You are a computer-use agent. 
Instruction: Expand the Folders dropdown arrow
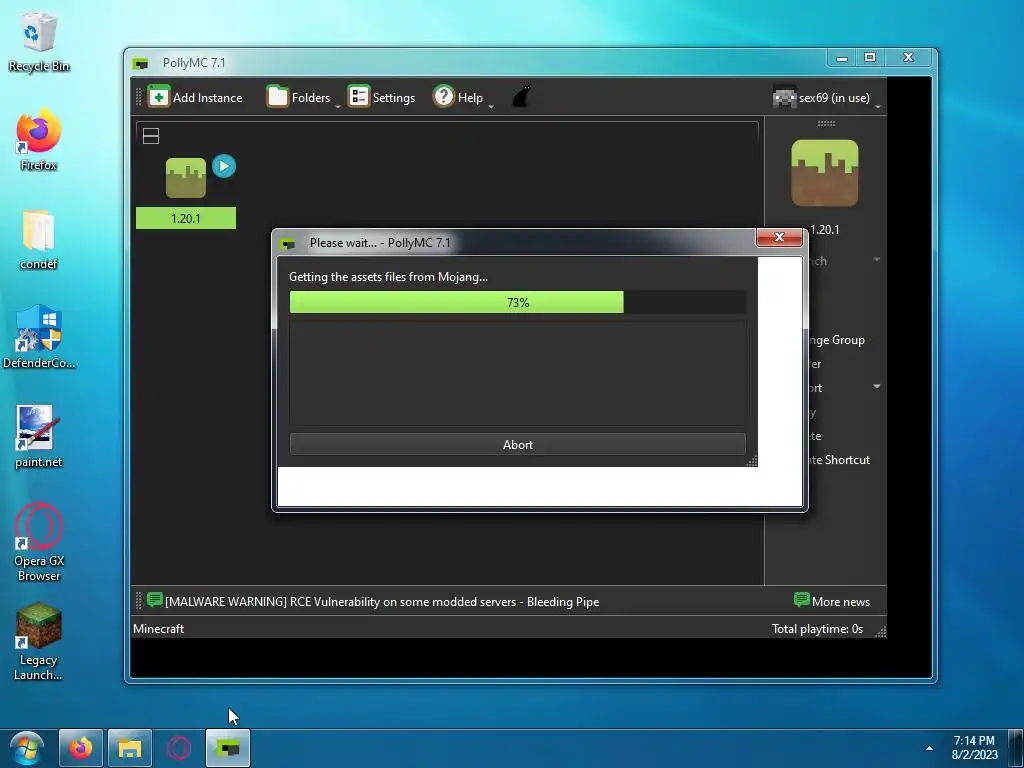click(338, 106)
